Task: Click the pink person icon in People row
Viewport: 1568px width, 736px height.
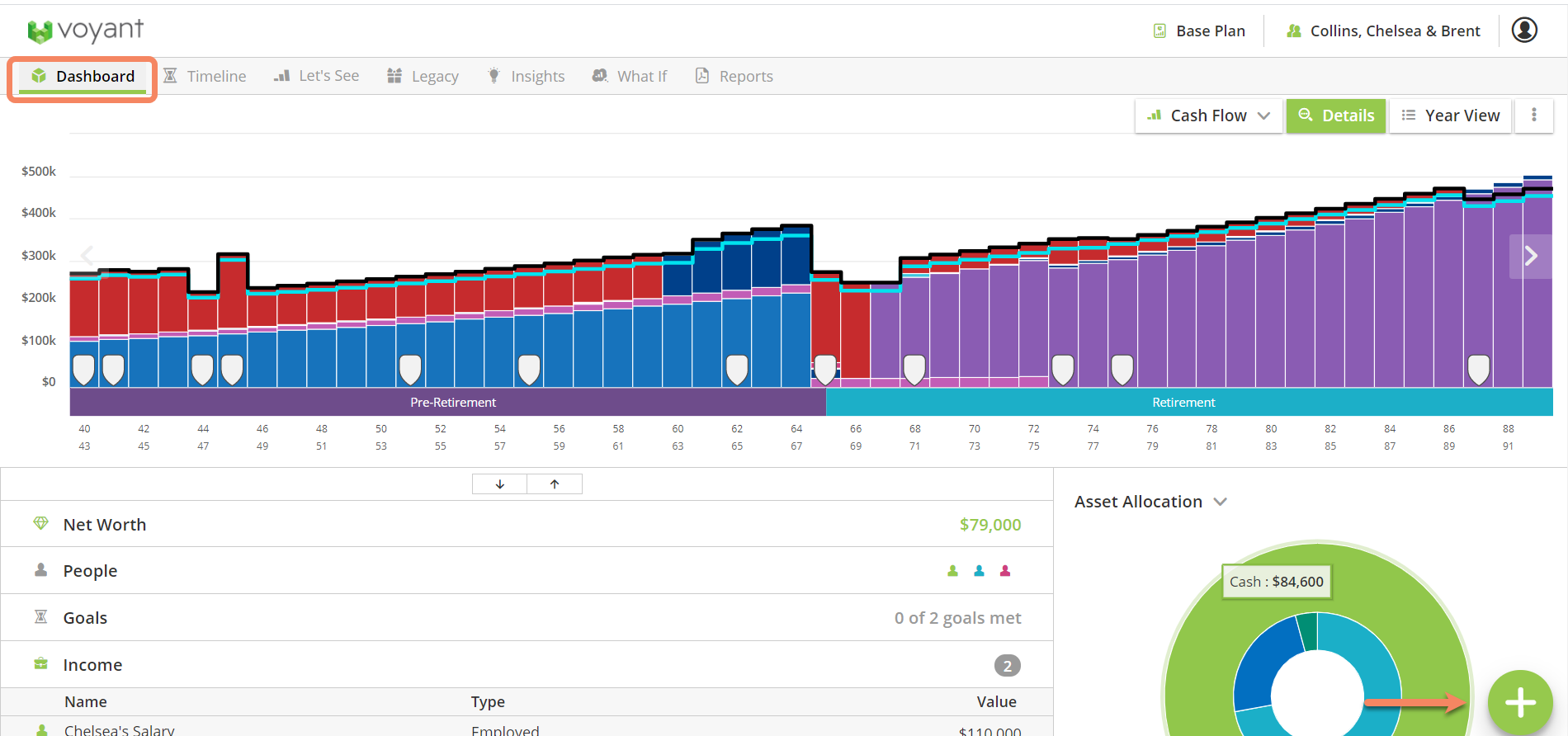Action: 1004,571
